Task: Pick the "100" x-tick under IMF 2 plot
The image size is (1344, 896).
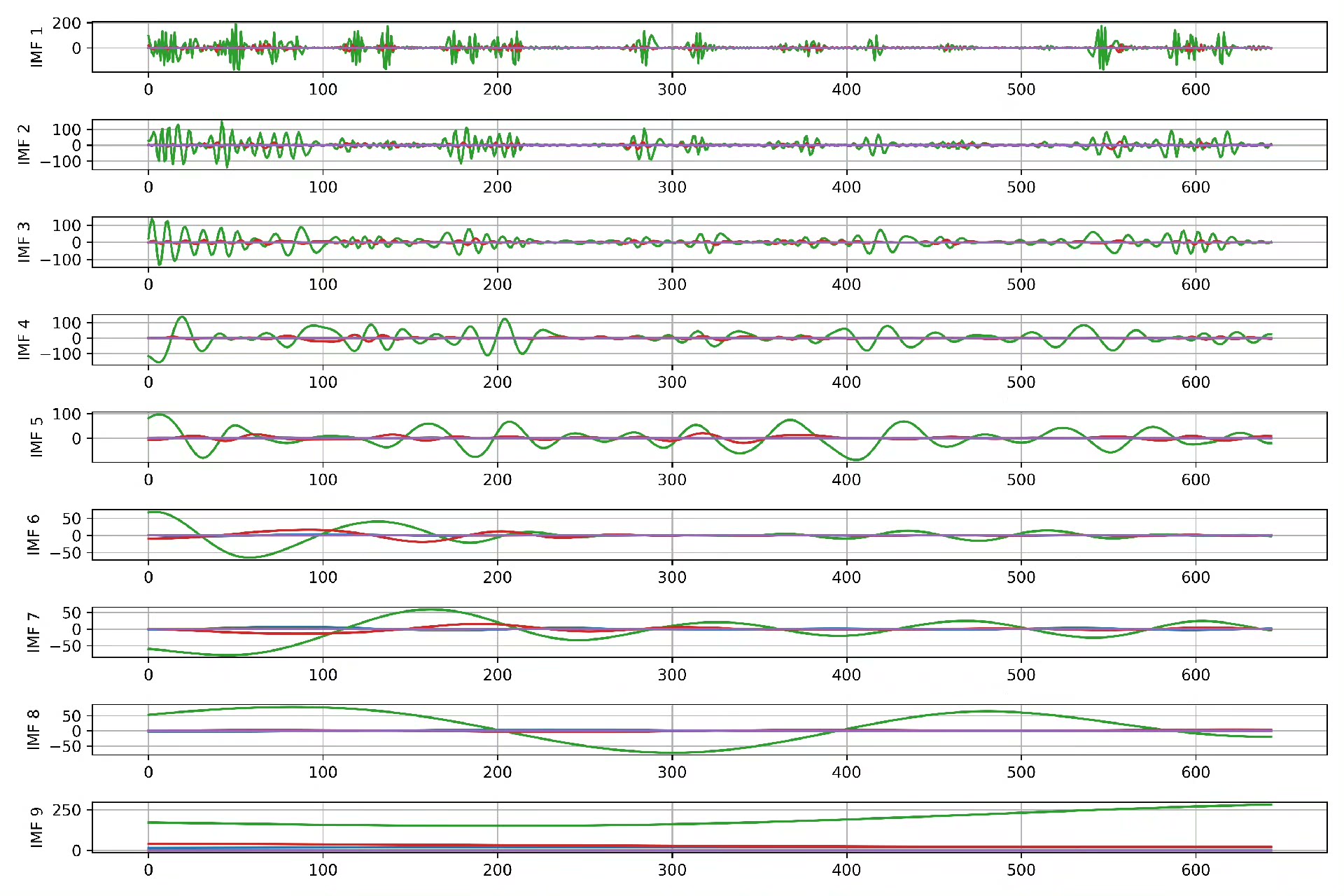Action: click(x=323, y=188)
